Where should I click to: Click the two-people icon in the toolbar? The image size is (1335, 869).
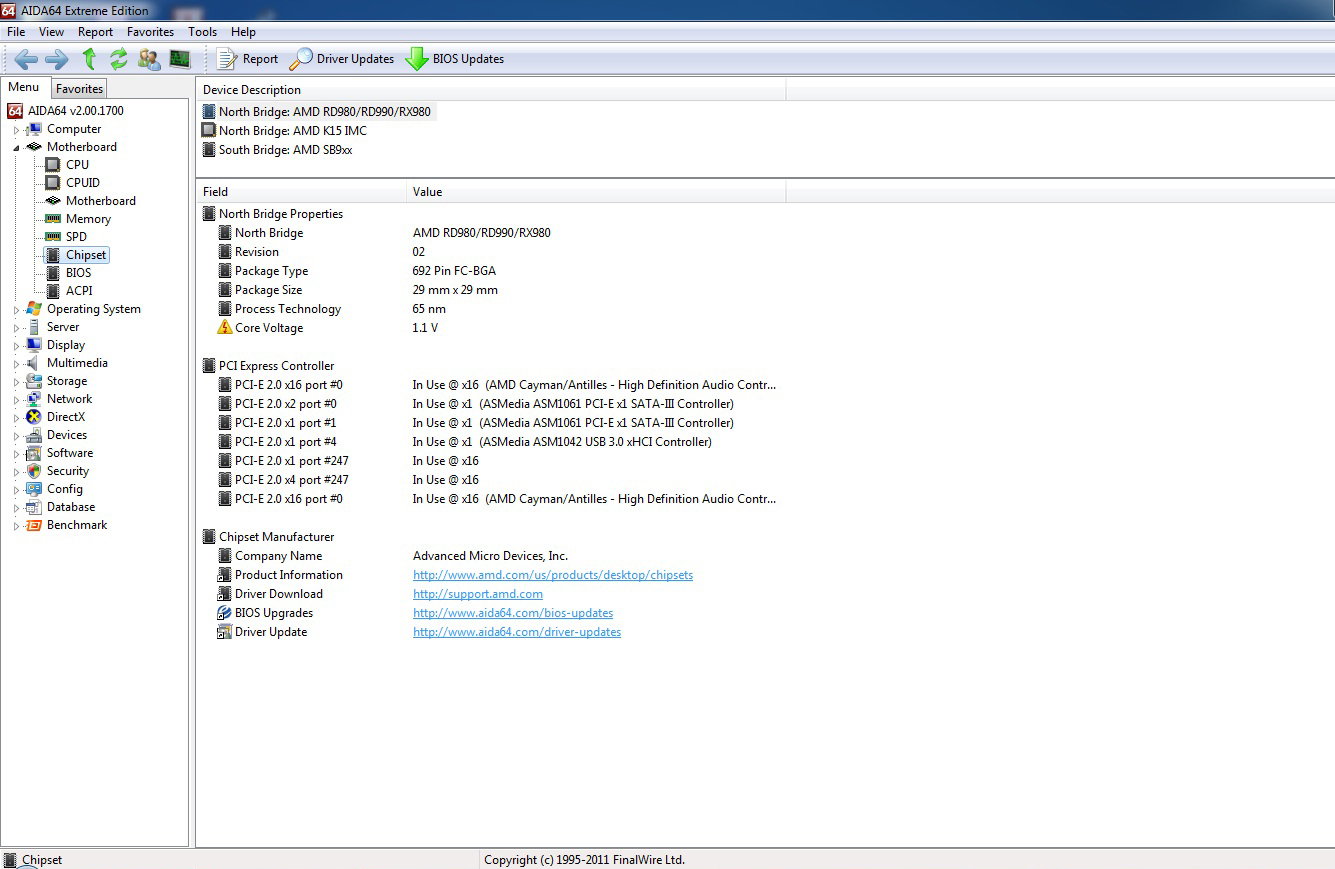(149, 59)
